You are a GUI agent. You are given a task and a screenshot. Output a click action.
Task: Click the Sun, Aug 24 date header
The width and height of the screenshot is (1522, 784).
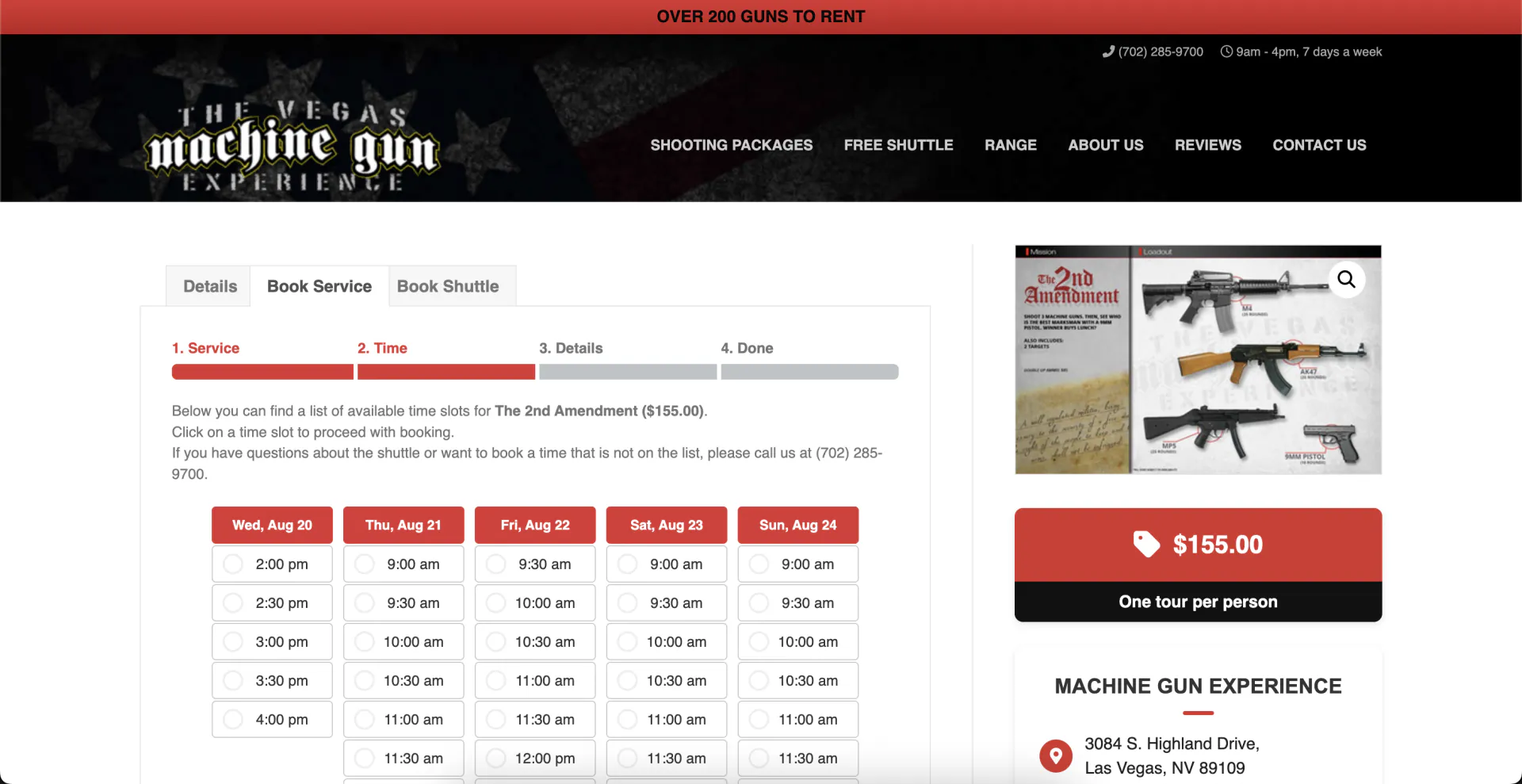click(x=798, y=525)
